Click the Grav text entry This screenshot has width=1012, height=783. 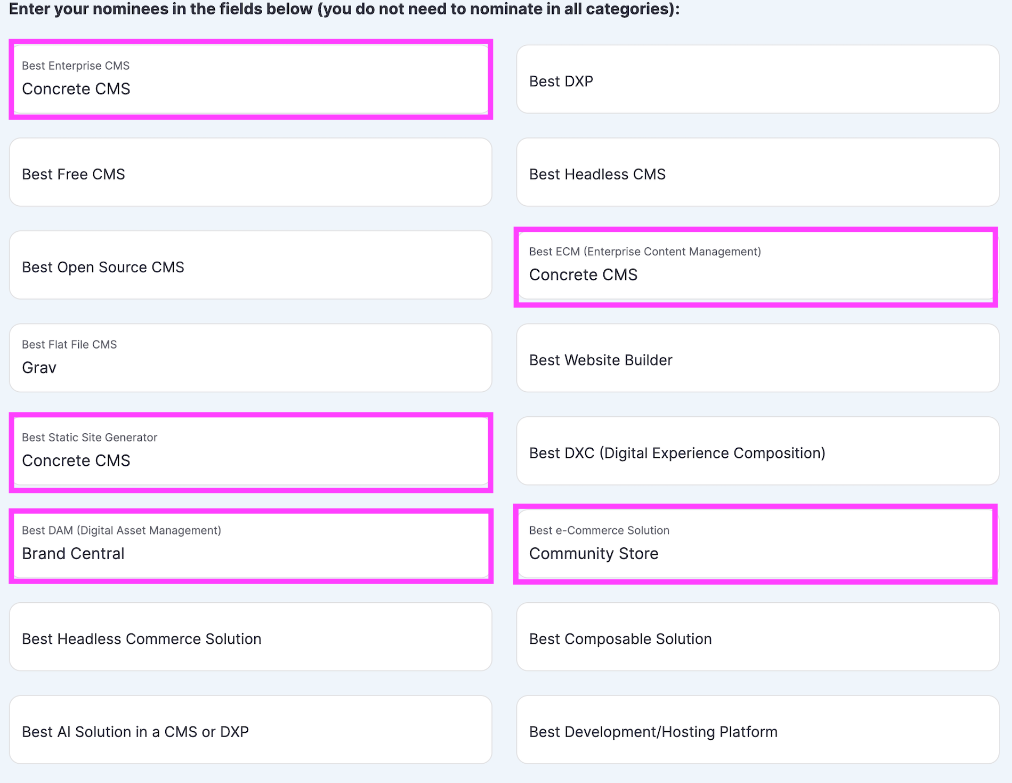tap(40, 368)
